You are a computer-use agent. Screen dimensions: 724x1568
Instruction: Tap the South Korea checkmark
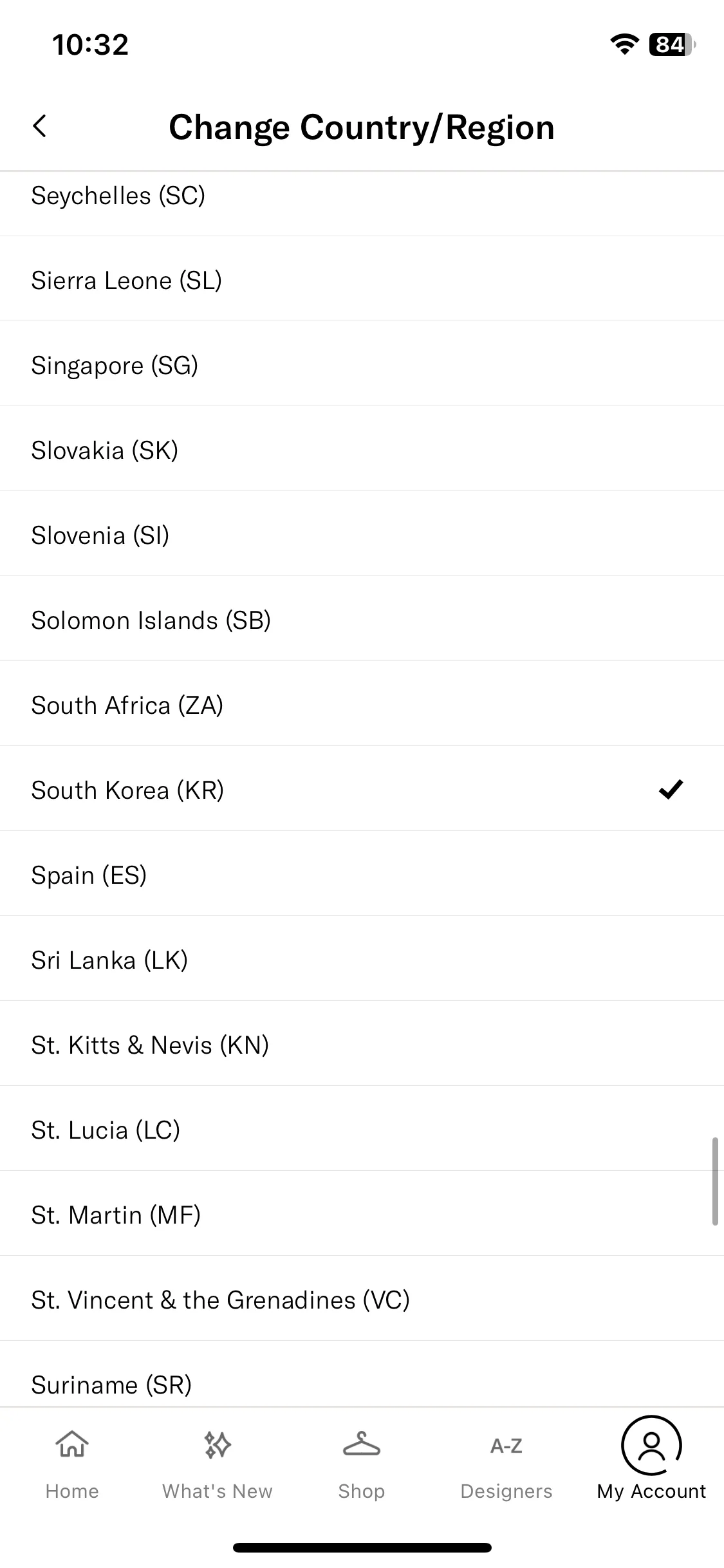(671, 789)
